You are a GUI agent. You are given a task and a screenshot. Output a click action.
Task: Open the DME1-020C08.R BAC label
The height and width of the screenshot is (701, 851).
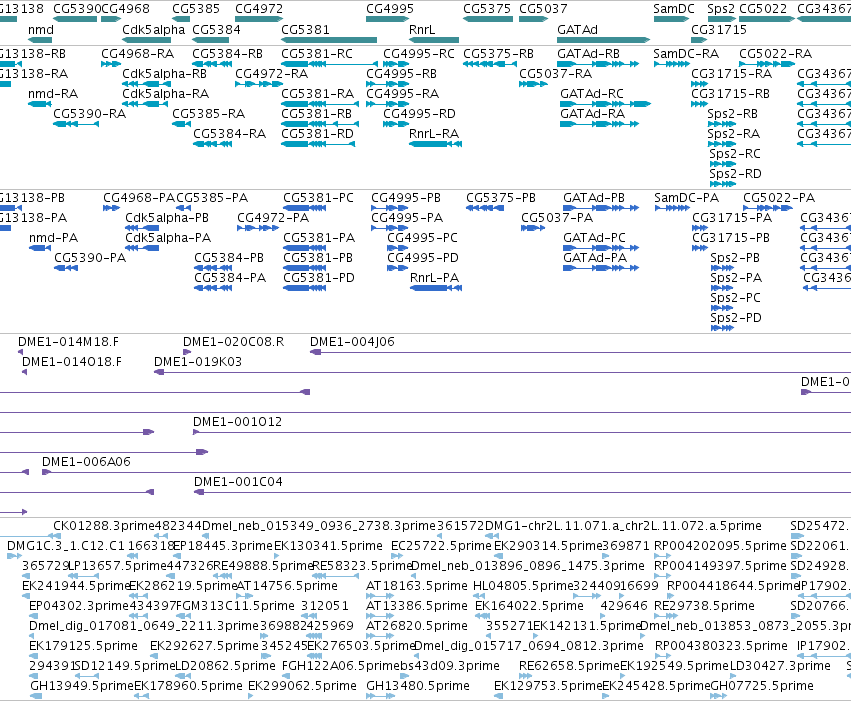(233, 342)
